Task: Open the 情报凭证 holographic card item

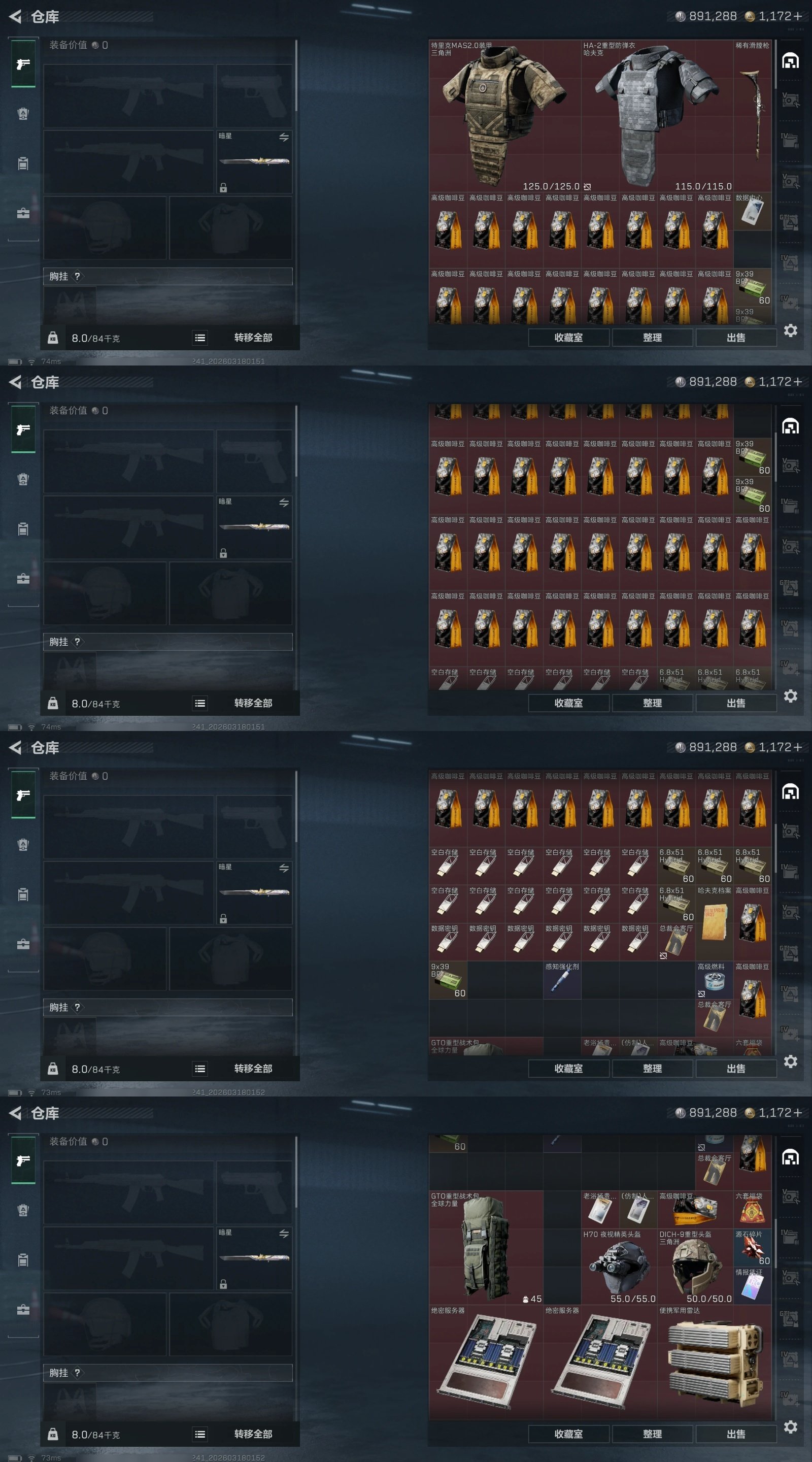Action: [x=752, y=1285]
